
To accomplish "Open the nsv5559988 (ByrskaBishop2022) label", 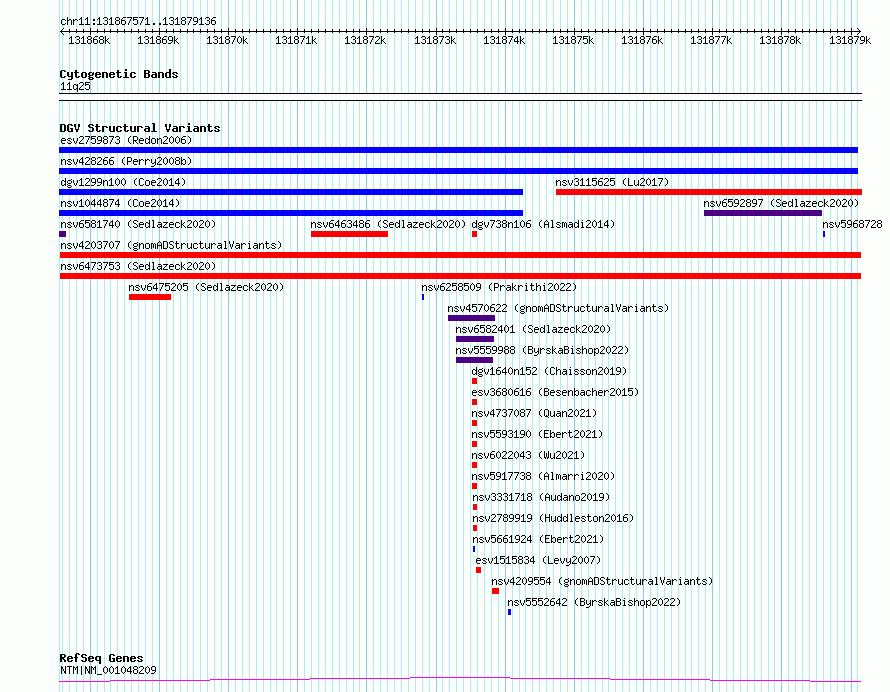I will (x=542, y=350).
